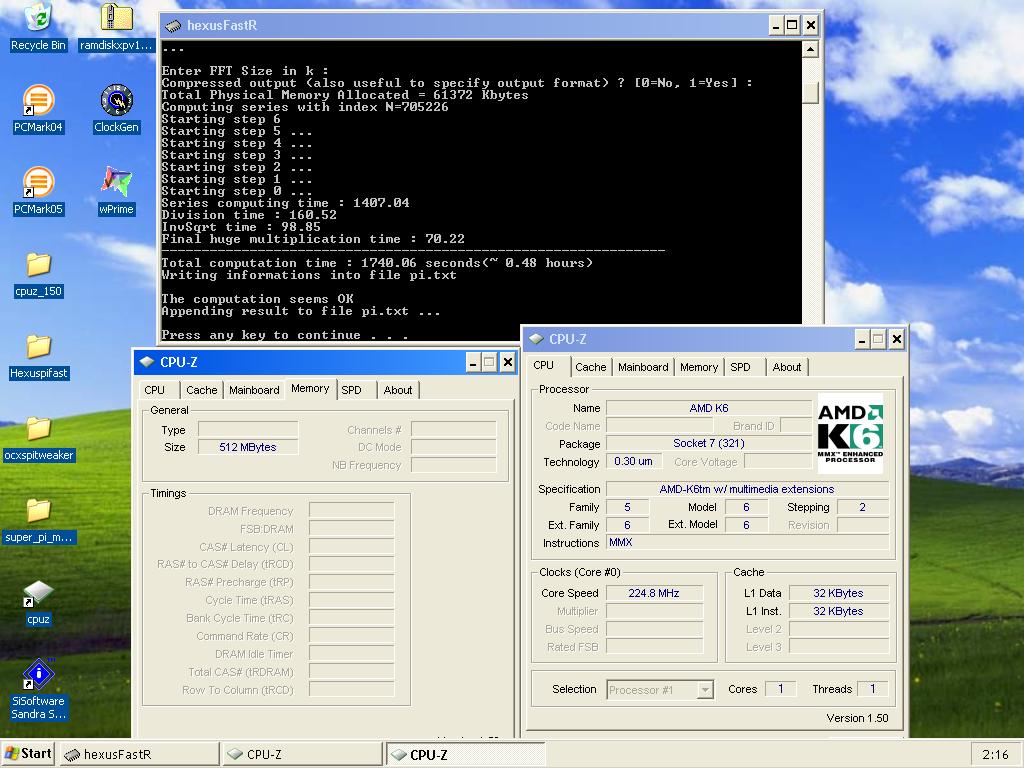The height and width of the screenshot is (768, 1024).
Task: Switch to Cache tab in the memory CPU-Z window
Action: [x=201, y=390]
